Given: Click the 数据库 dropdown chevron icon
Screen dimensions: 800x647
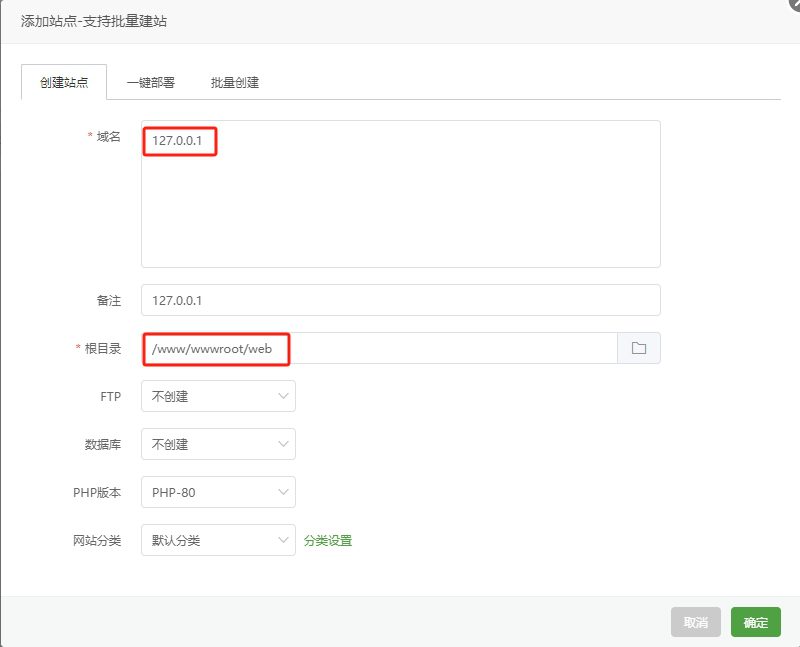Looking at the screenshot, I should coord(282,444).
